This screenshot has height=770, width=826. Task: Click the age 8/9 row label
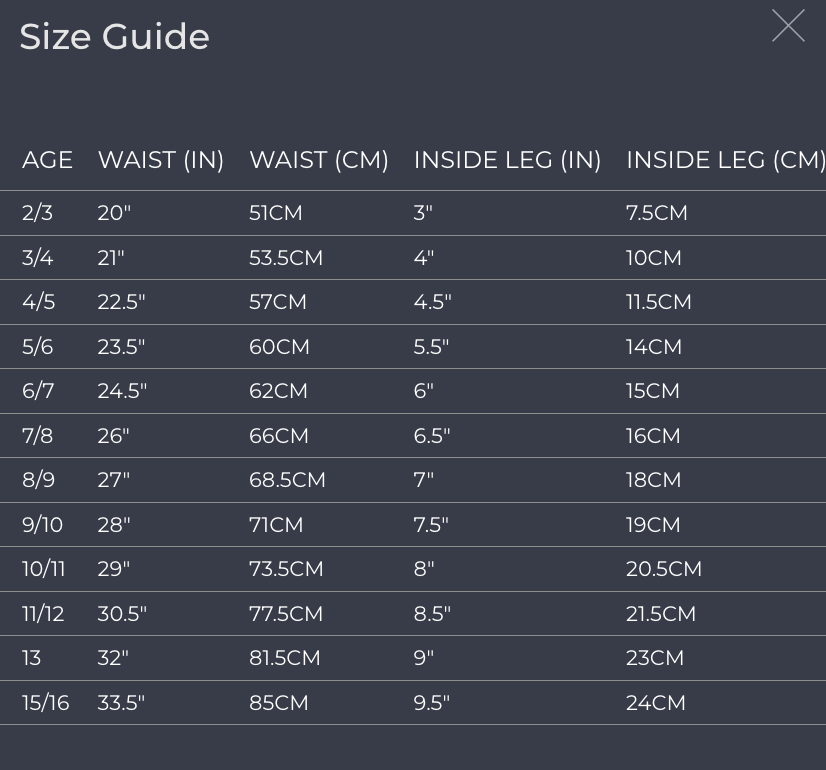(38, 480)
